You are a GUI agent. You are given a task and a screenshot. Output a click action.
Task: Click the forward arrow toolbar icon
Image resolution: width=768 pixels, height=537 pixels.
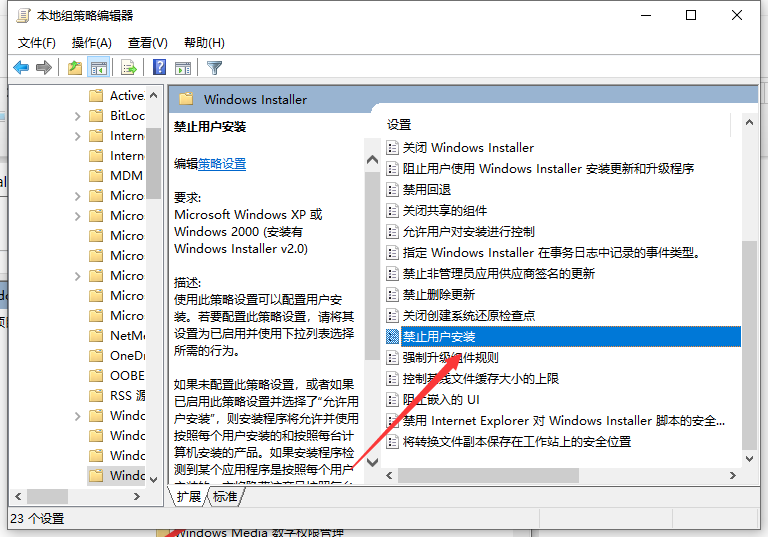(44, 68)
